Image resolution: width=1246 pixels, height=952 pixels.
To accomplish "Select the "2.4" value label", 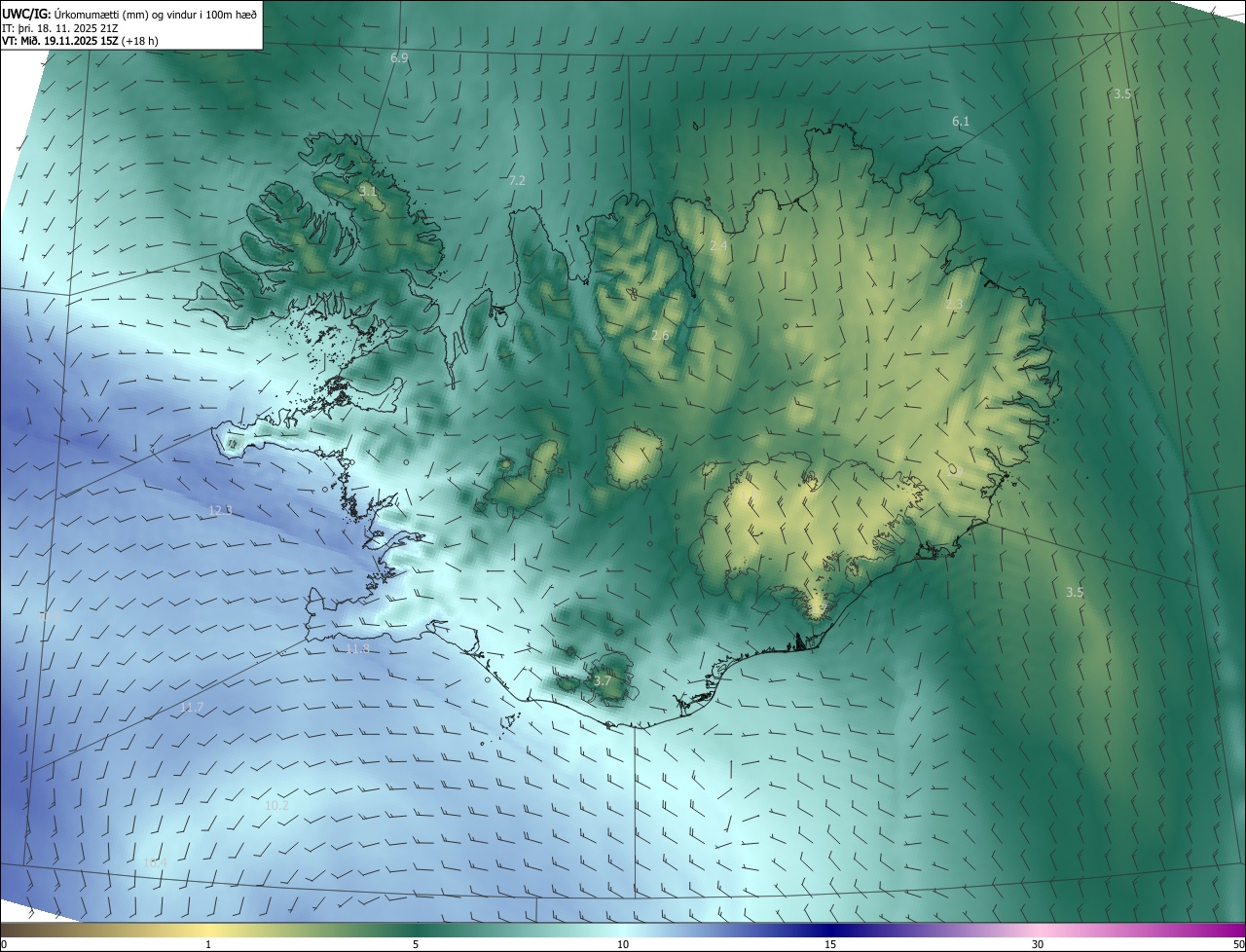I will [718, 246].
